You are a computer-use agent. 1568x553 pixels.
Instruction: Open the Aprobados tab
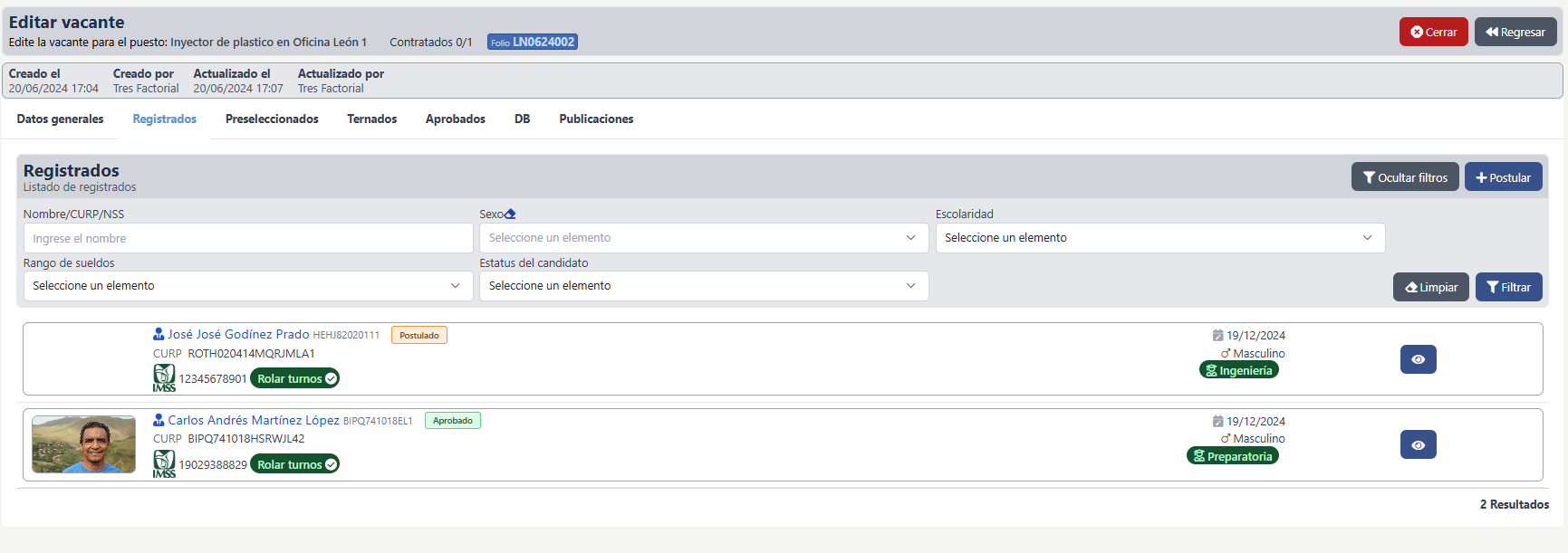pos(456,119)
